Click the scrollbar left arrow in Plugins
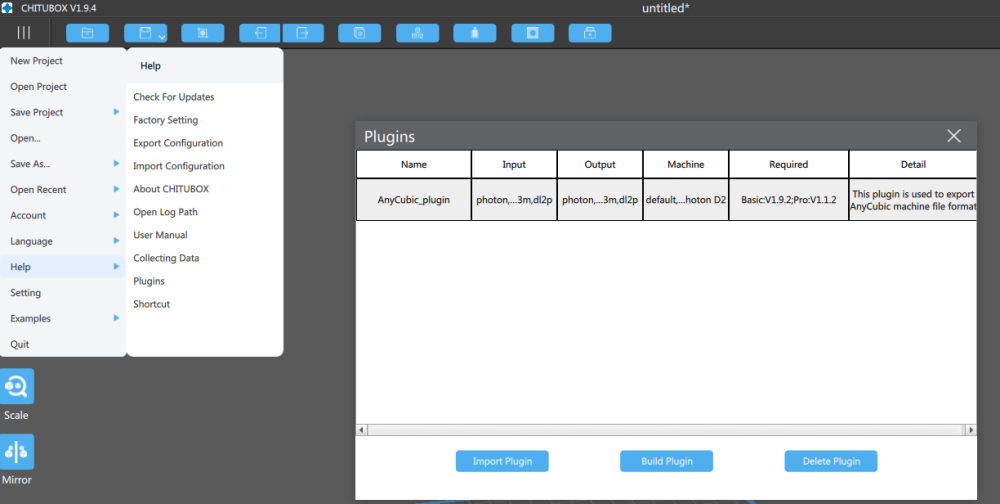 pyautogui.click(x=362, y=430)
